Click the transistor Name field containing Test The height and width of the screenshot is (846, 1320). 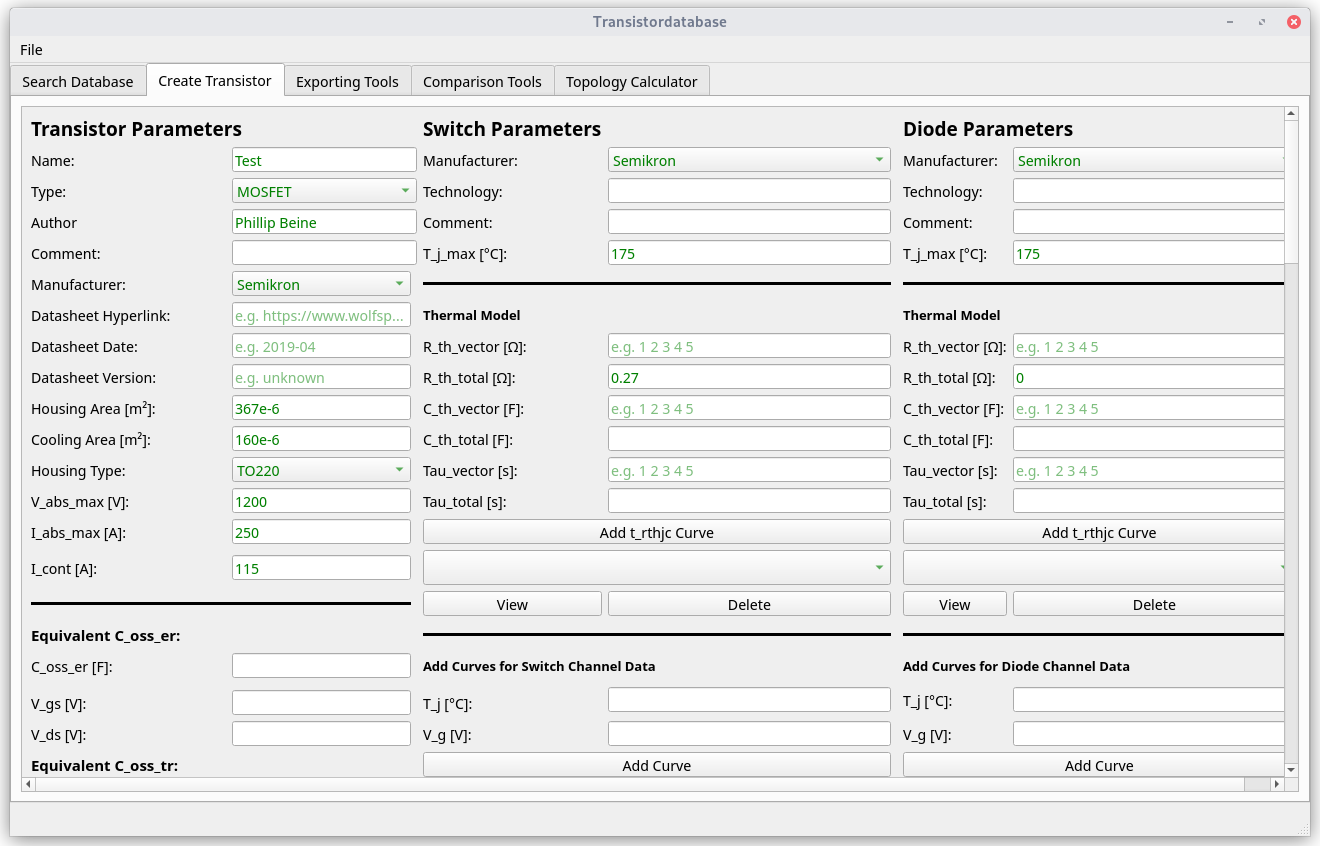[x=324, y=160]
